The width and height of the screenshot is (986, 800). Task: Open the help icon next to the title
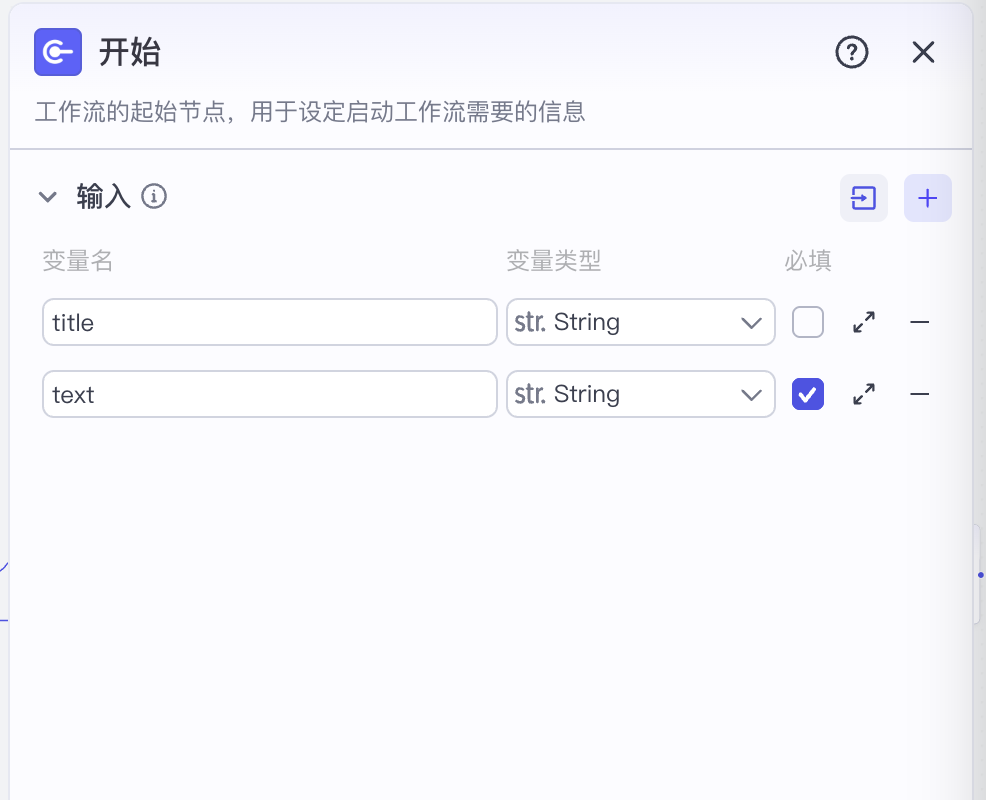852,52
